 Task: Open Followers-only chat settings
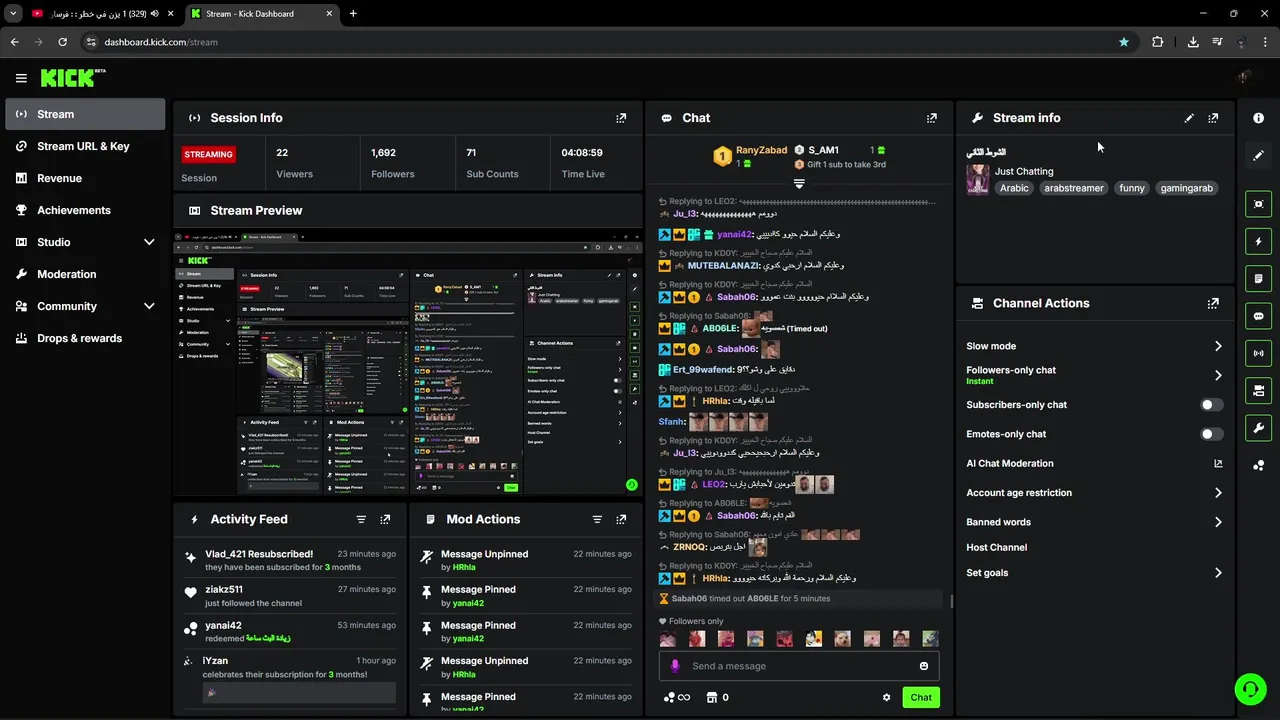pos(1095,375)
